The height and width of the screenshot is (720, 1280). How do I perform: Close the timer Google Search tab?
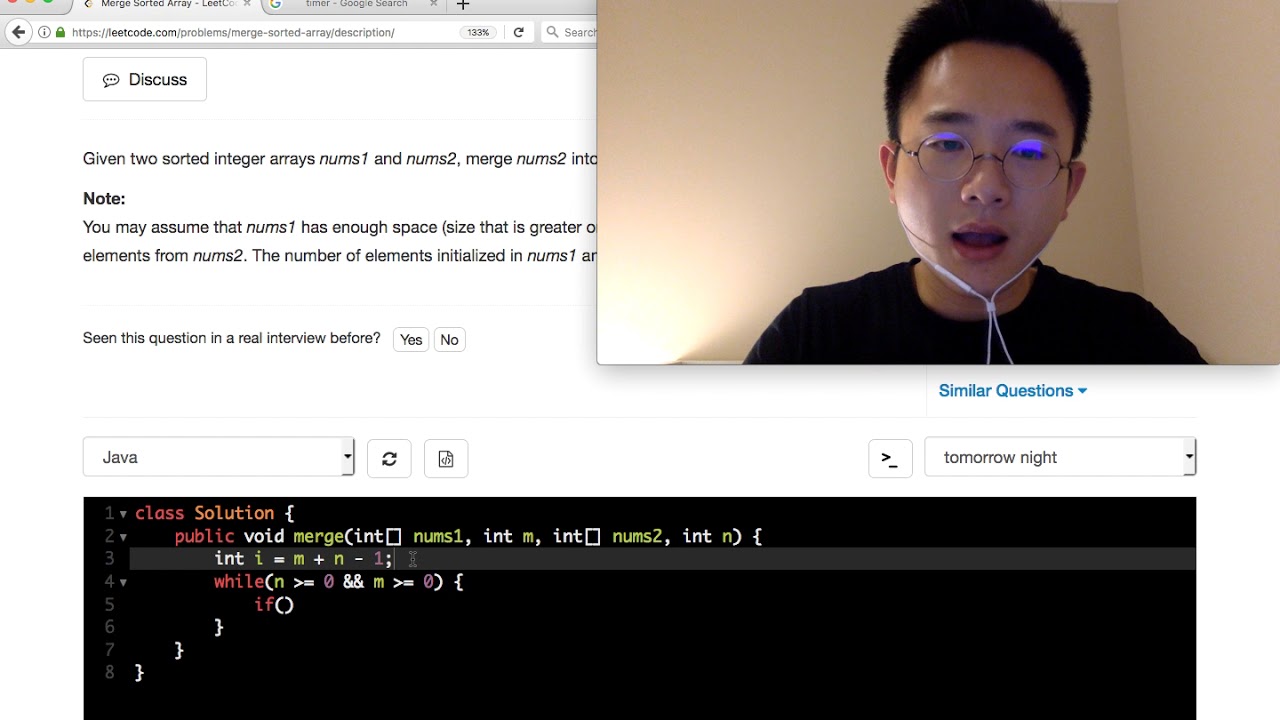[x=433, y=4]
